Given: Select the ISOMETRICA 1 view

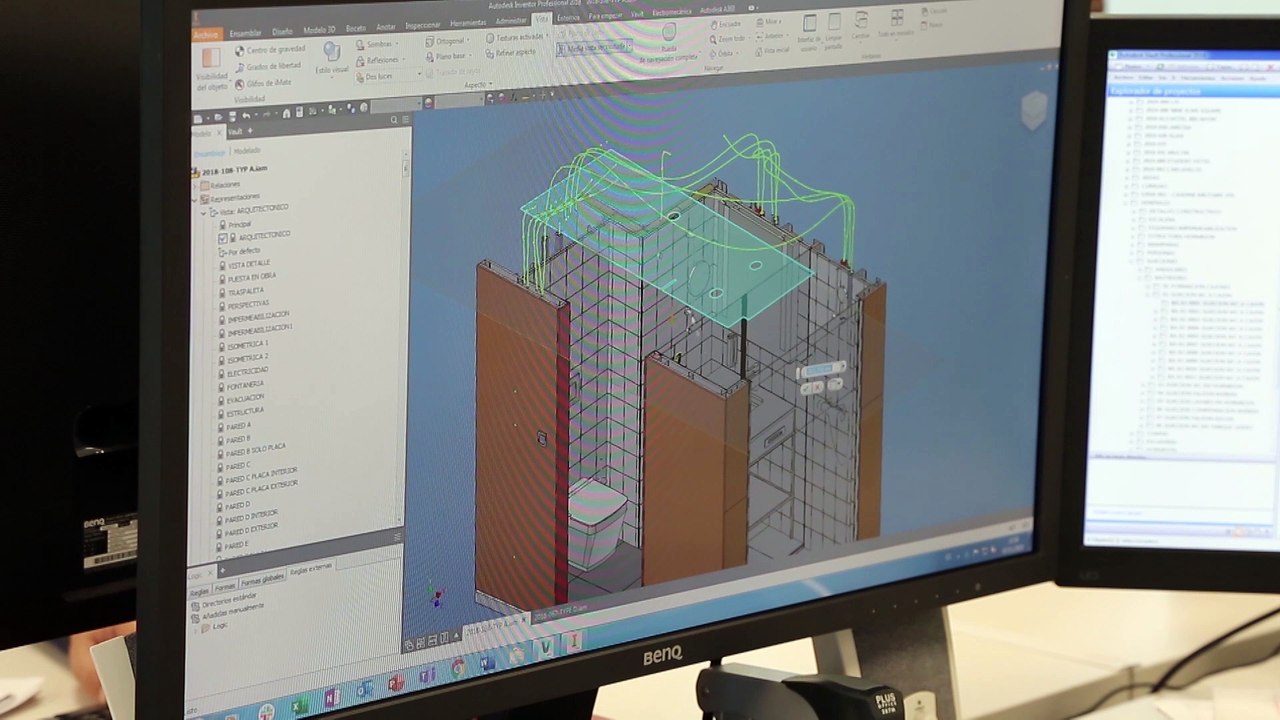Looking at the screenshot, I should [x=245, y=345].
